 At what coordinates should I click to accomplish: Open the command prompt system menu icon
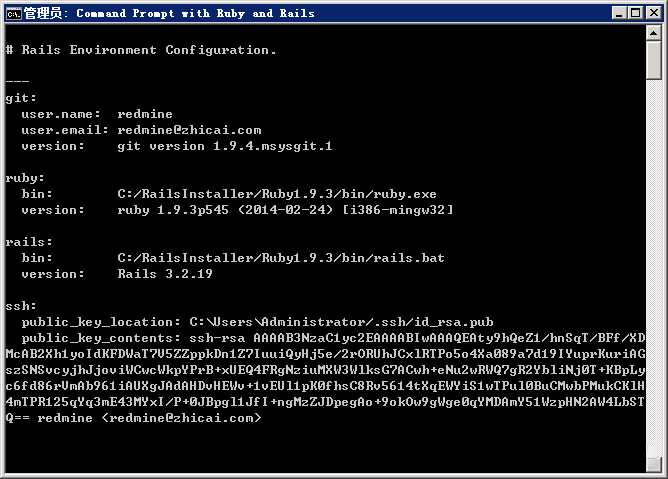click(14, 13)
